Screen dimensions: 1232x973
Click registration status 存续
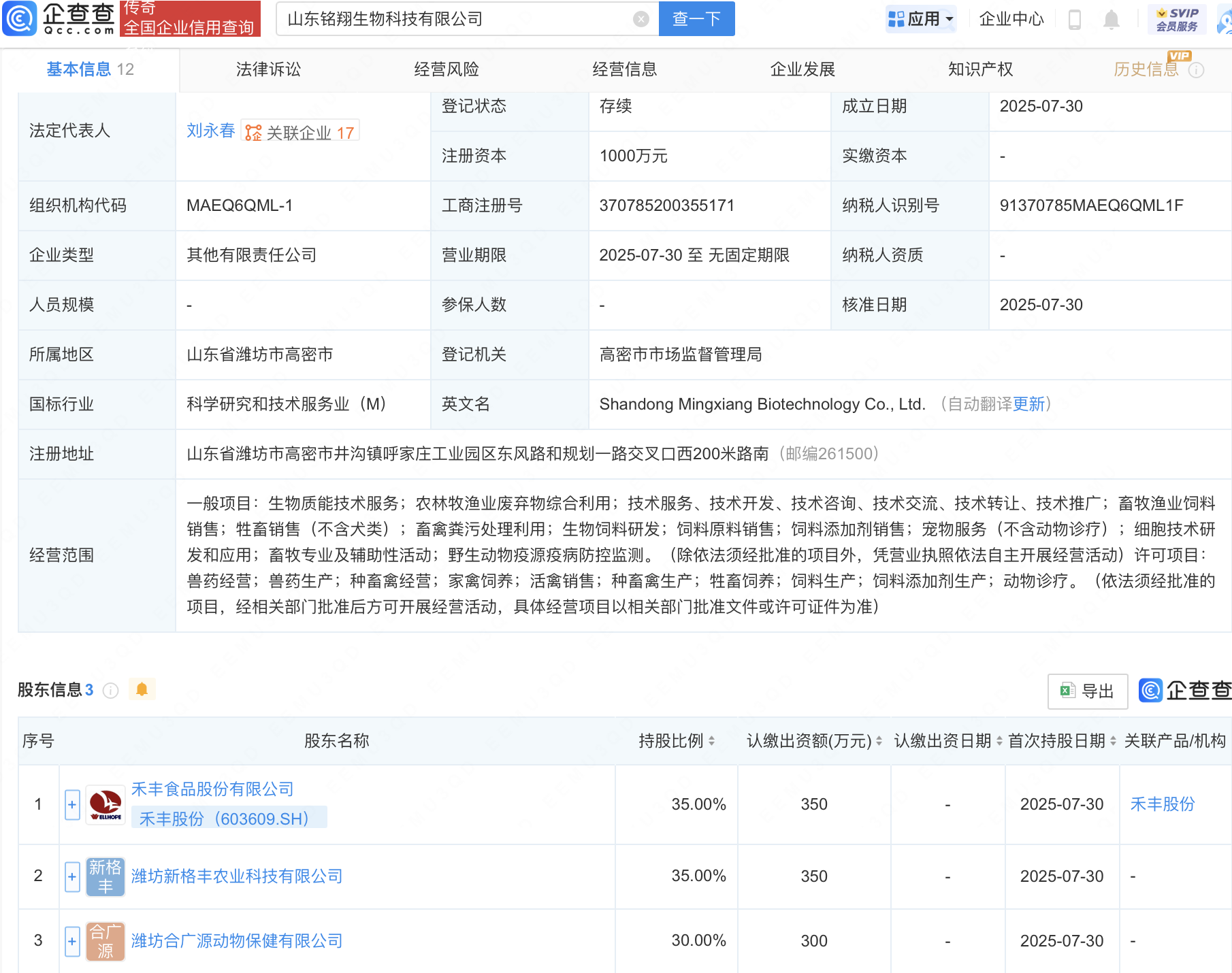click(x=615, y=106)
